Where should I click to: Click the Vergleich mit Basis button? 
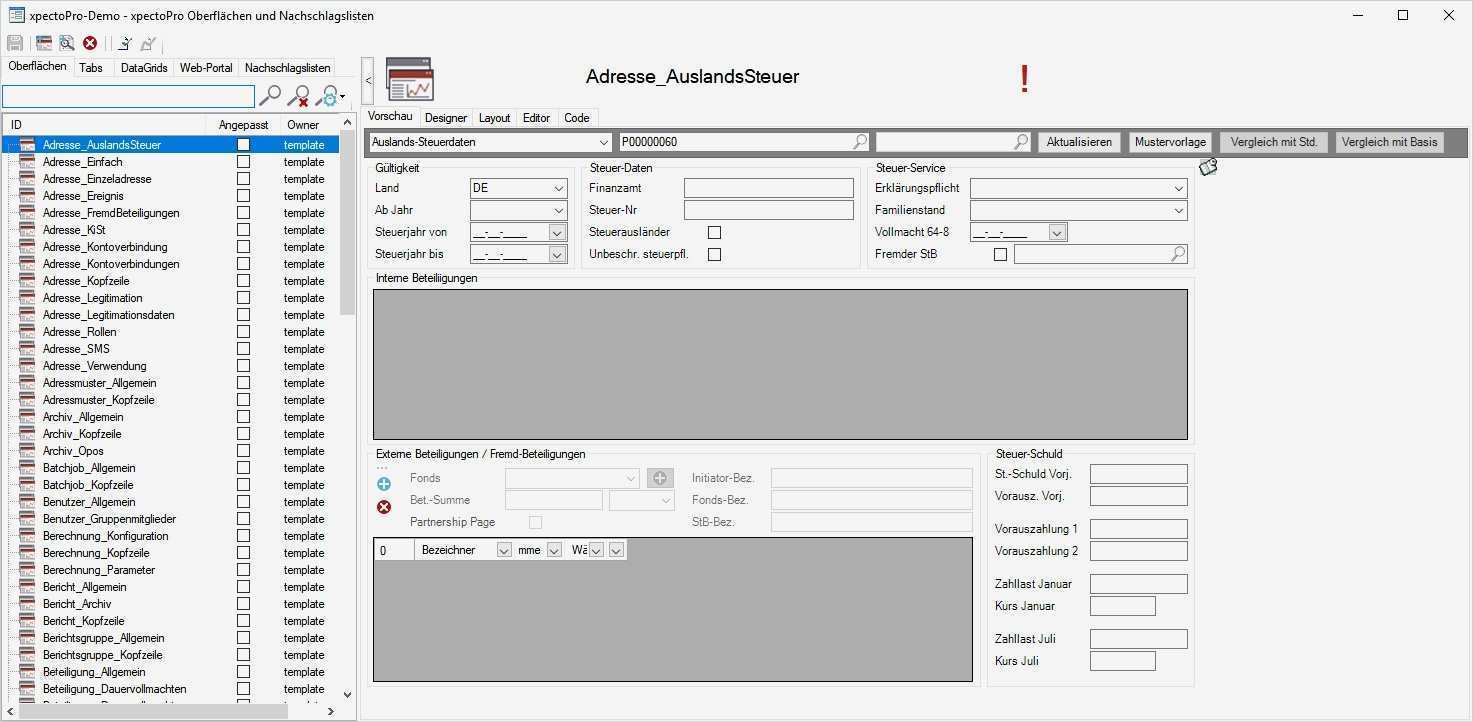(x=1390, y=142)
